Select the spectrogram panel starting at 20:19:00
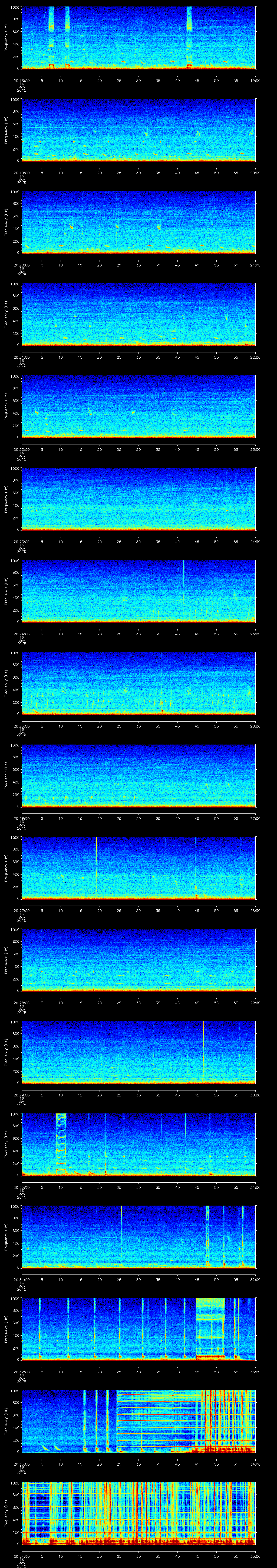Viewport: 277px width, 1568px height. point(138,130)
